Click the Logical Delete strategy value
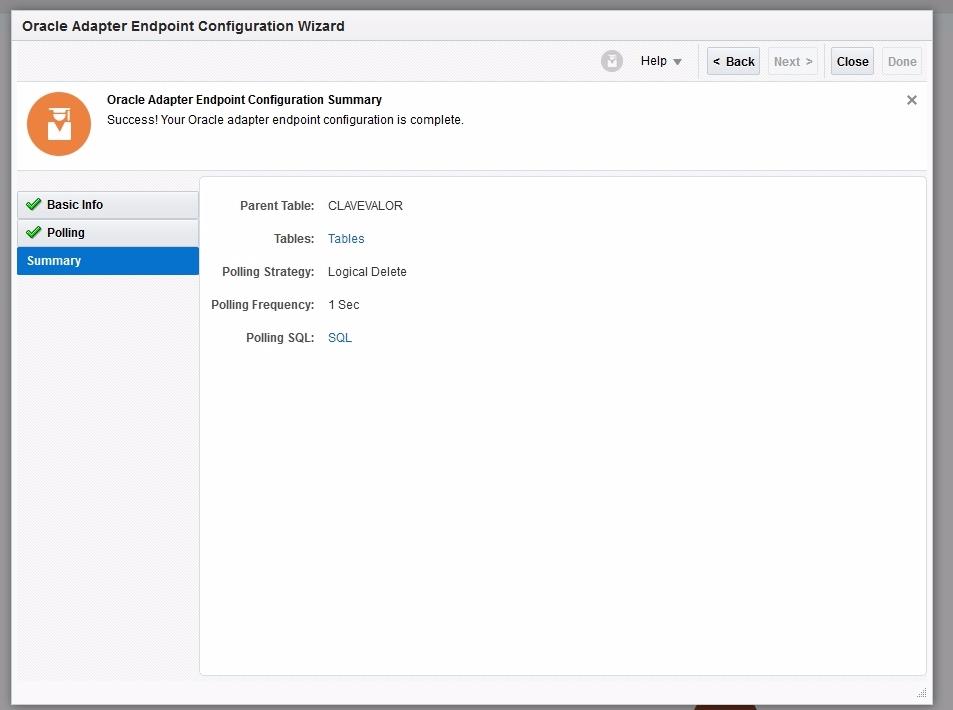953x710 pixels. click(x=367, y=272)
